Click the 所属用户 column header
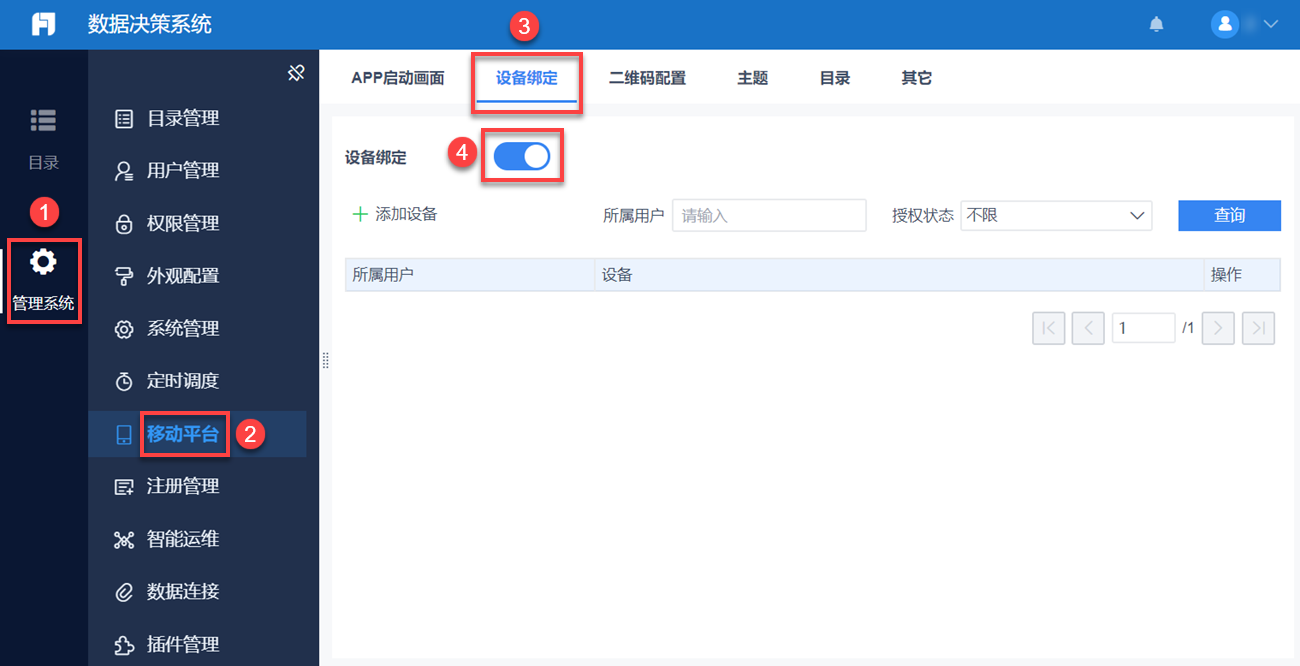 (470, 275)
